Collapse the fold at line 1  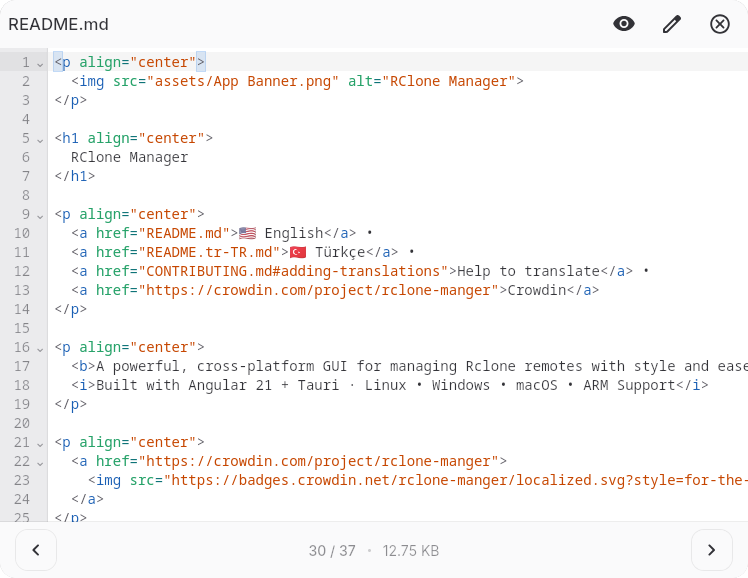[40, 63]
